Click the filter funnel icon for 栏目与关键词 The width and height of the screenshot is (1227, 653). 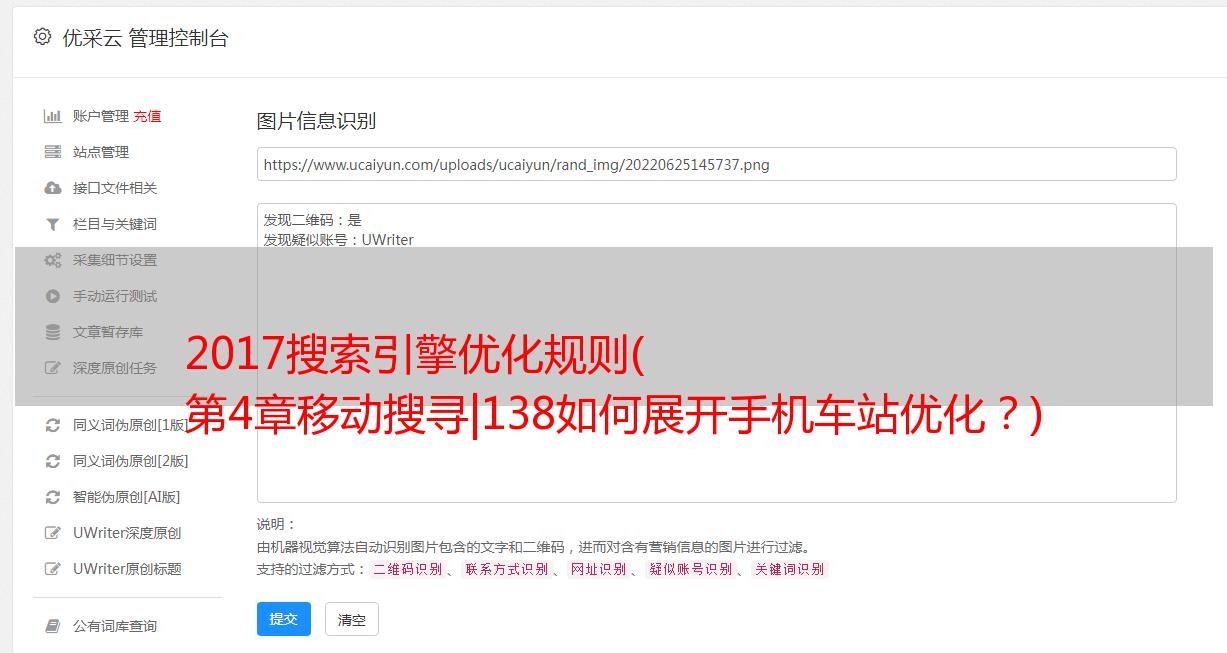pos(53,224)
